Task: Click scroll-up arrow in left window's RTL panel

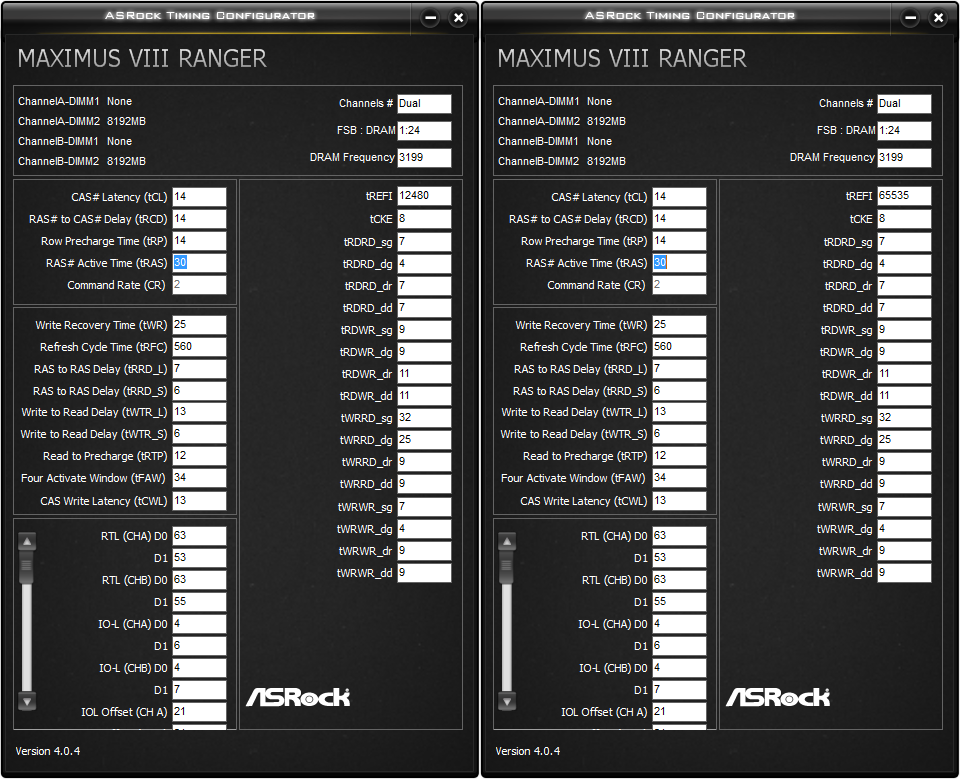Action: coord(27,541)
